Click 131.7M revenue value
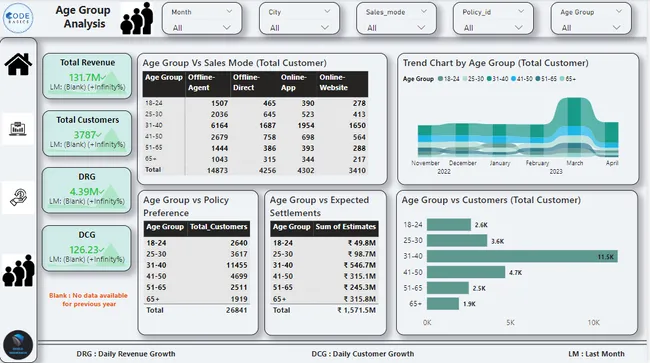Viewport: 650px width, 363px height. (x=85, y=77)
